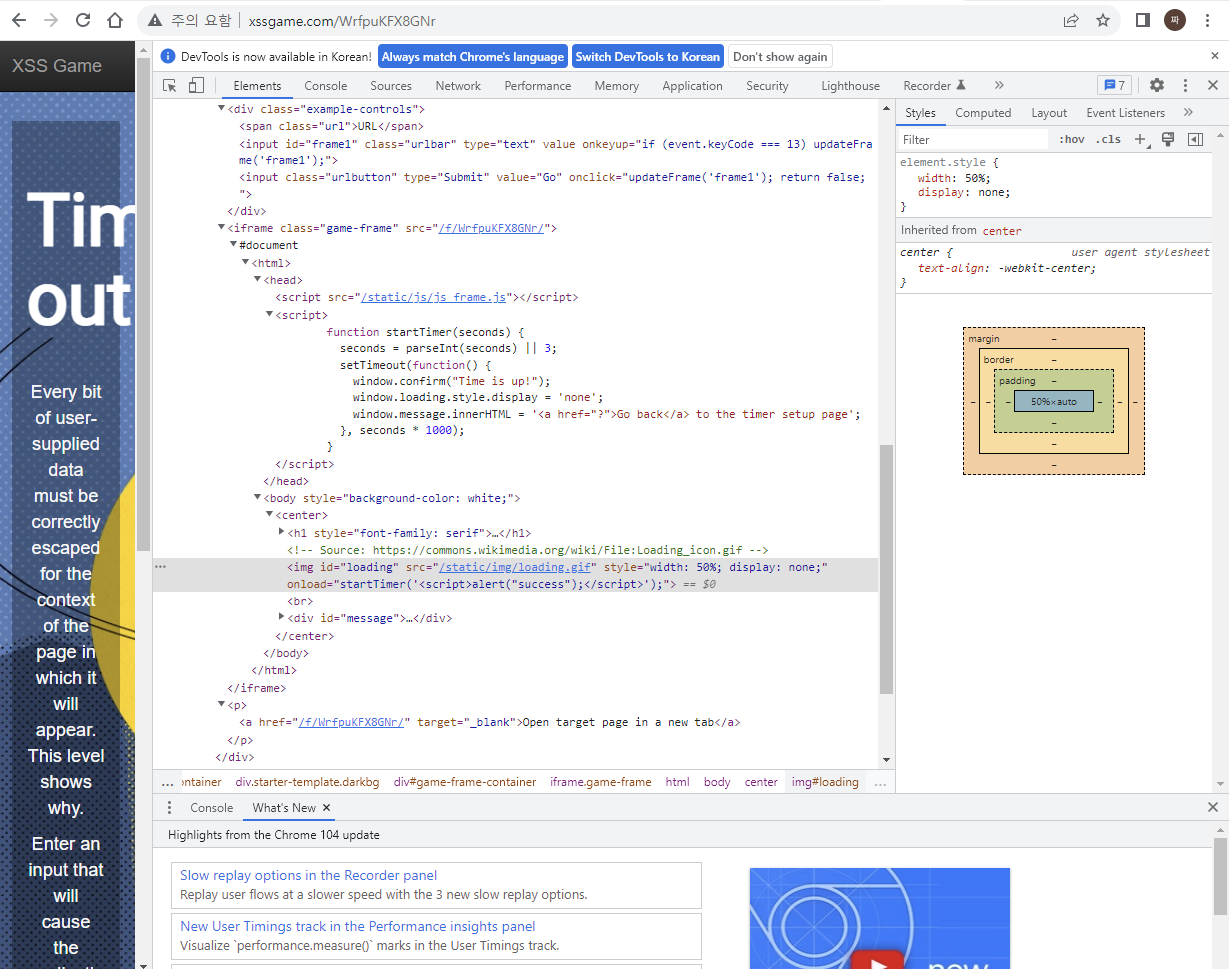
Task: Activate the inspect element picker tool
Action: click(x=170, y=86)
